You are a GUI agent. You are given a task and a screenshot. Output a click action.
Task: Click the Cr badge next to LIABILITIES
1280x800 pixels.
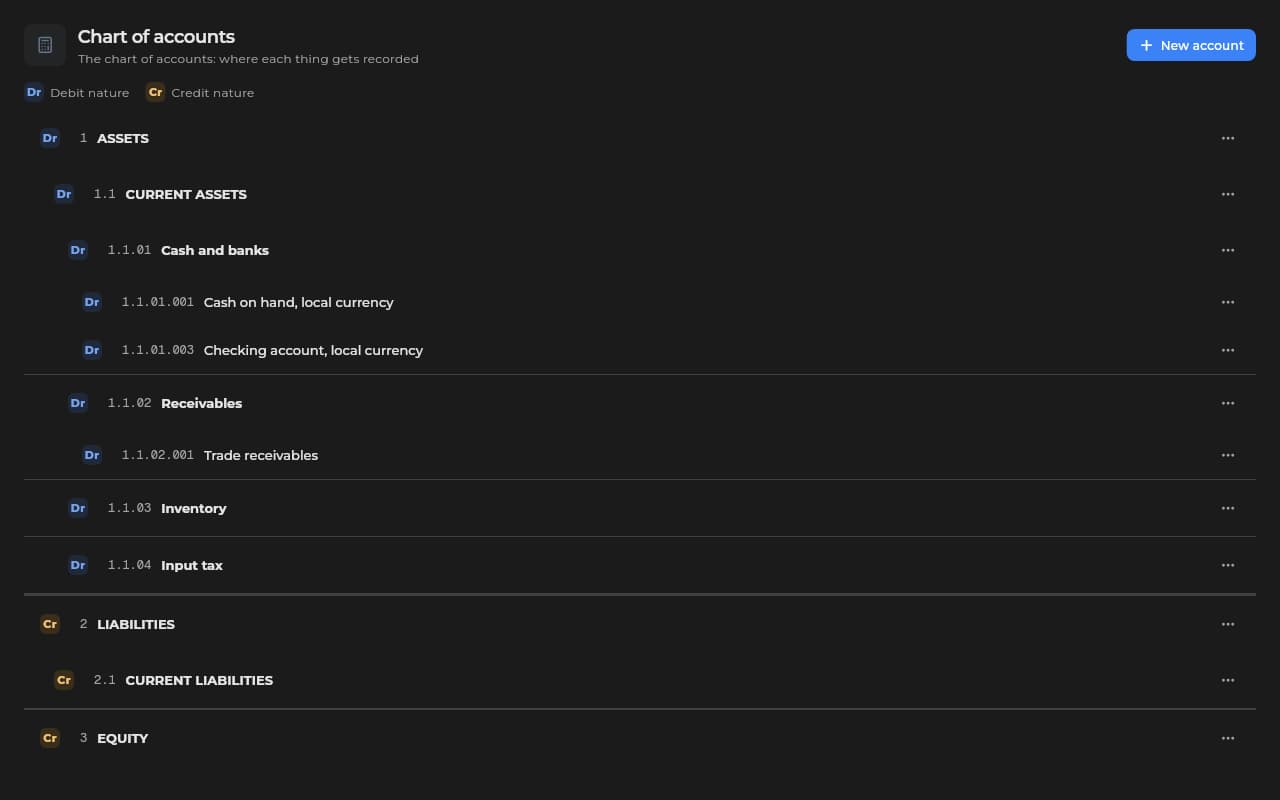click(x=50, y=624)
